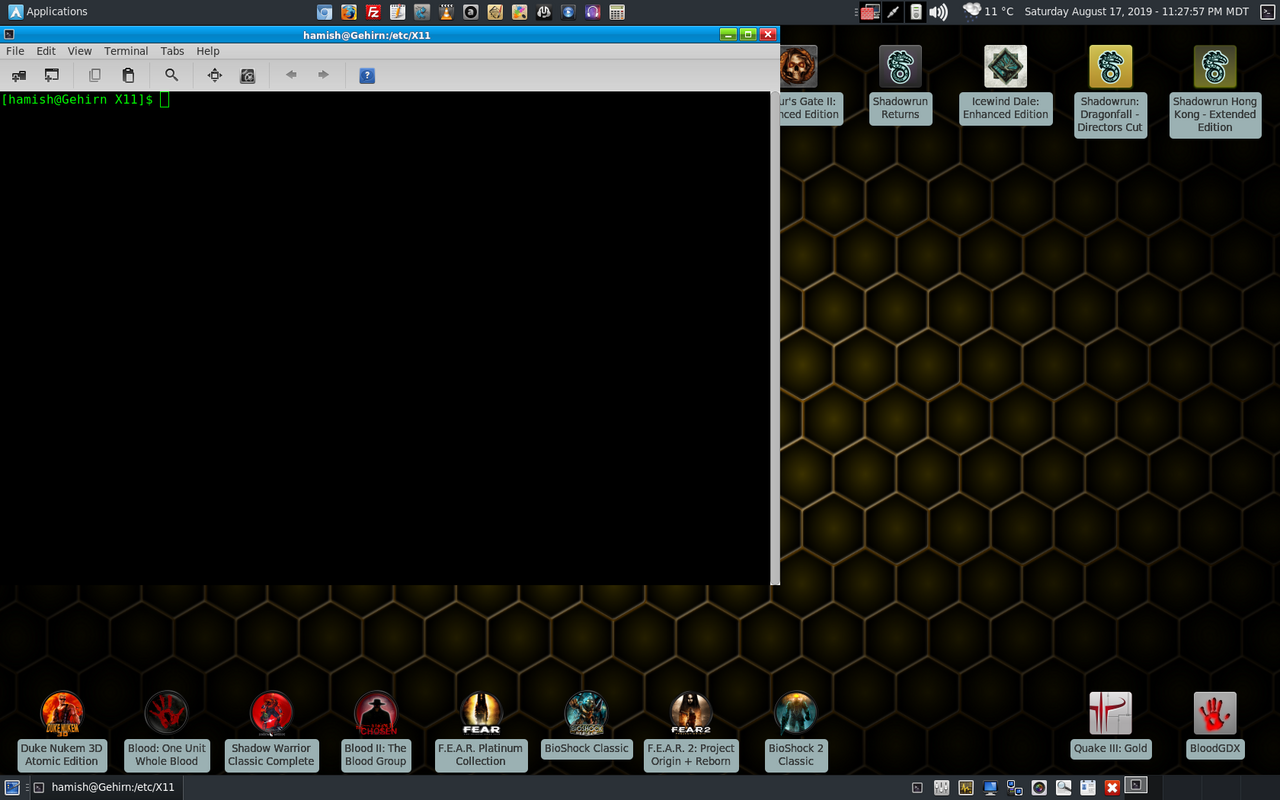Open Shadowrun Hong Kong Extended Edition
Screen dimensions: 1280x800
pyautogui.click(x=1215, y=90)
